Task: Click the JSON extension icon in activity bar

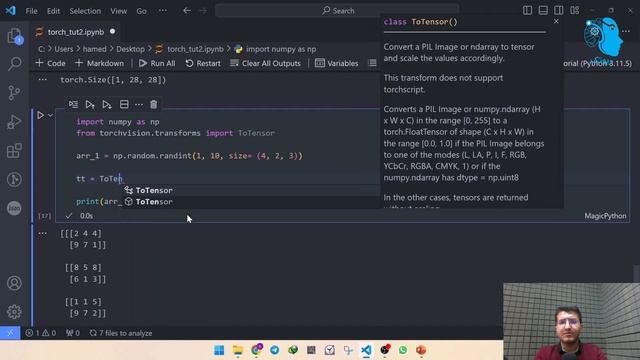Action: (x=14, y=208)
